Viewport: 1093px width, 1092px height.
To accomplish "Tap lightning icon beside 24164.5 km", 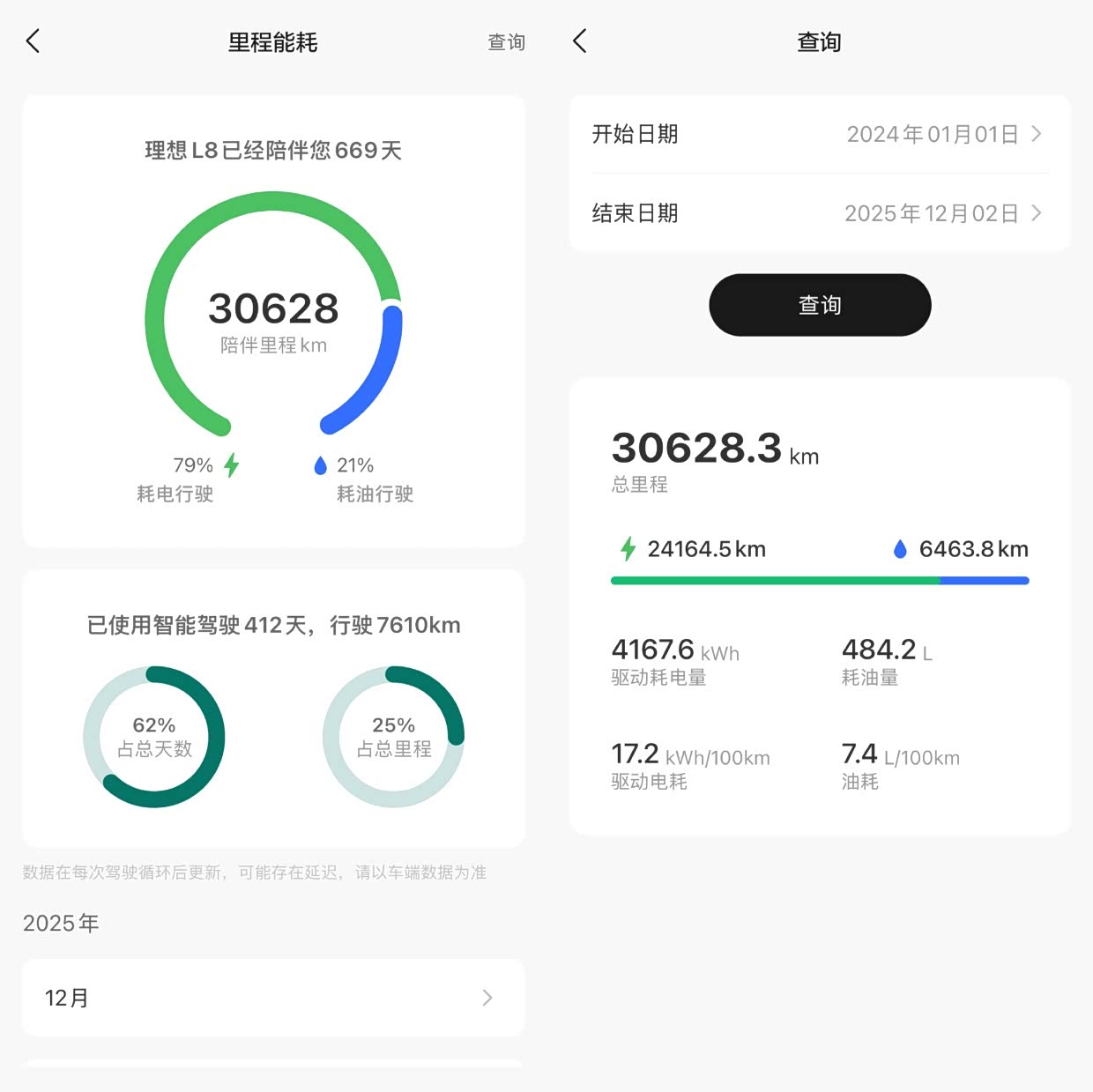I will (628, 548).
